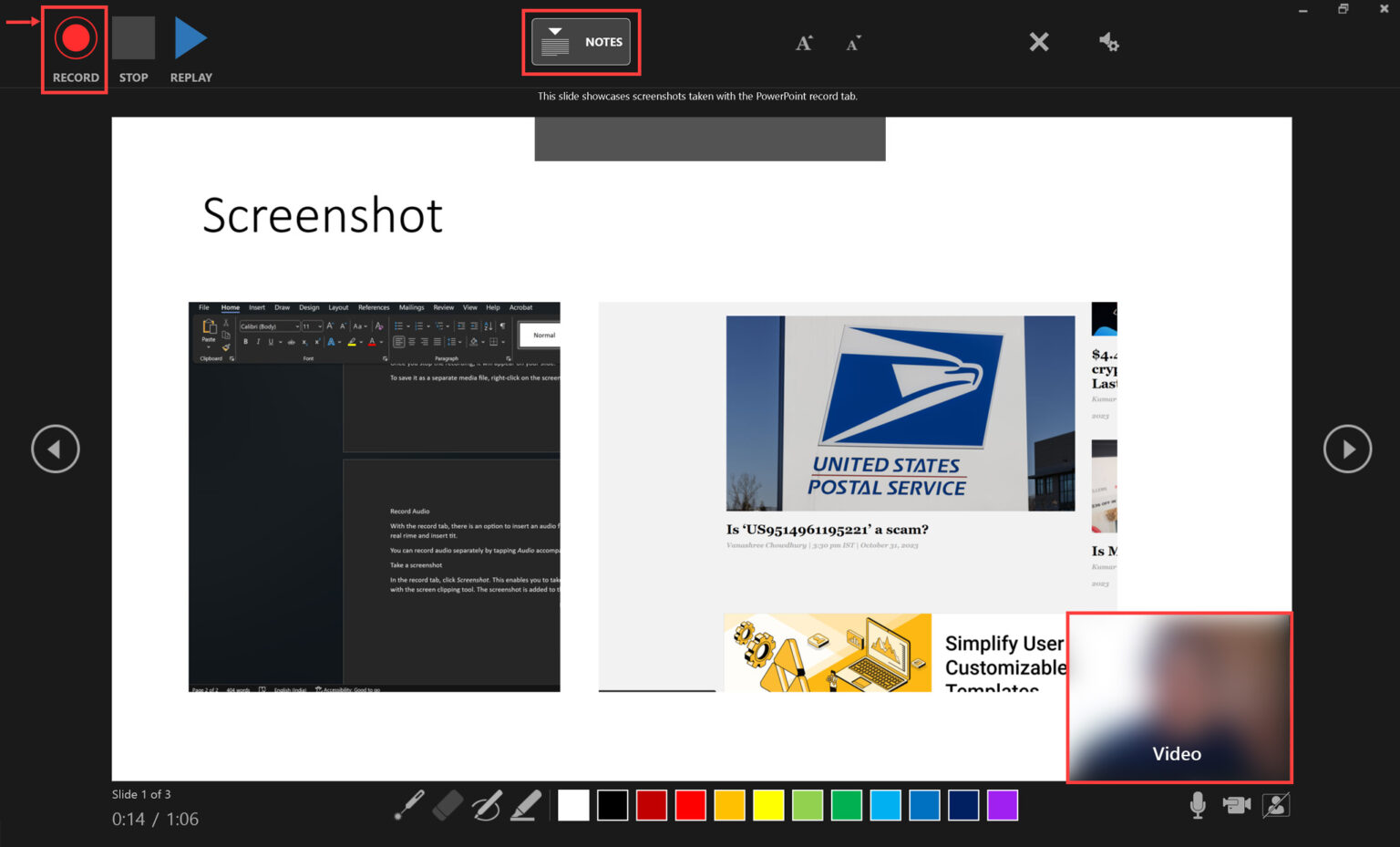Advance to the next slide arrow
This screenshot has width=1400, height=847.
pos(1347,449)
